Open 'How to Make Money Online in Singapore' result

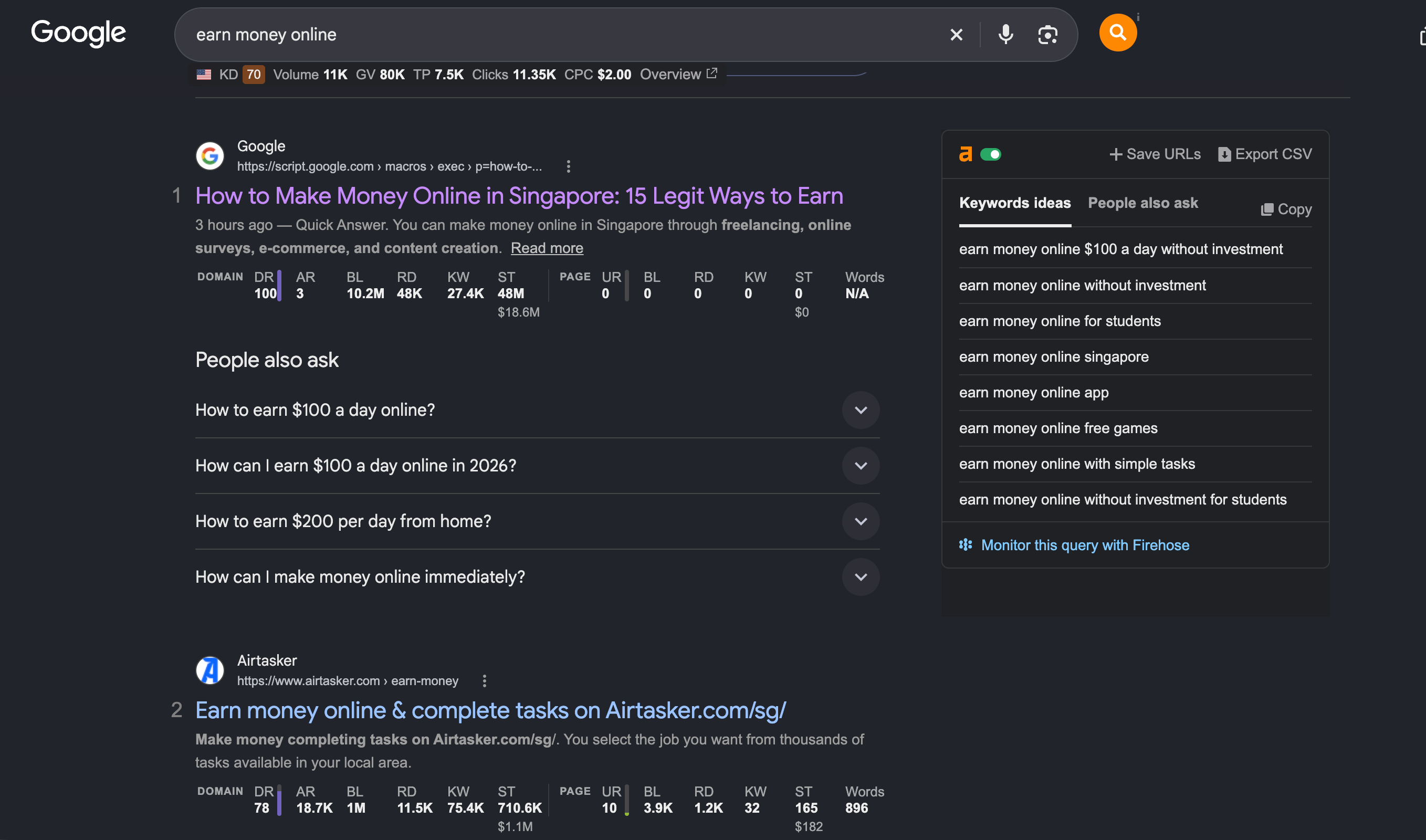(519, 196)
